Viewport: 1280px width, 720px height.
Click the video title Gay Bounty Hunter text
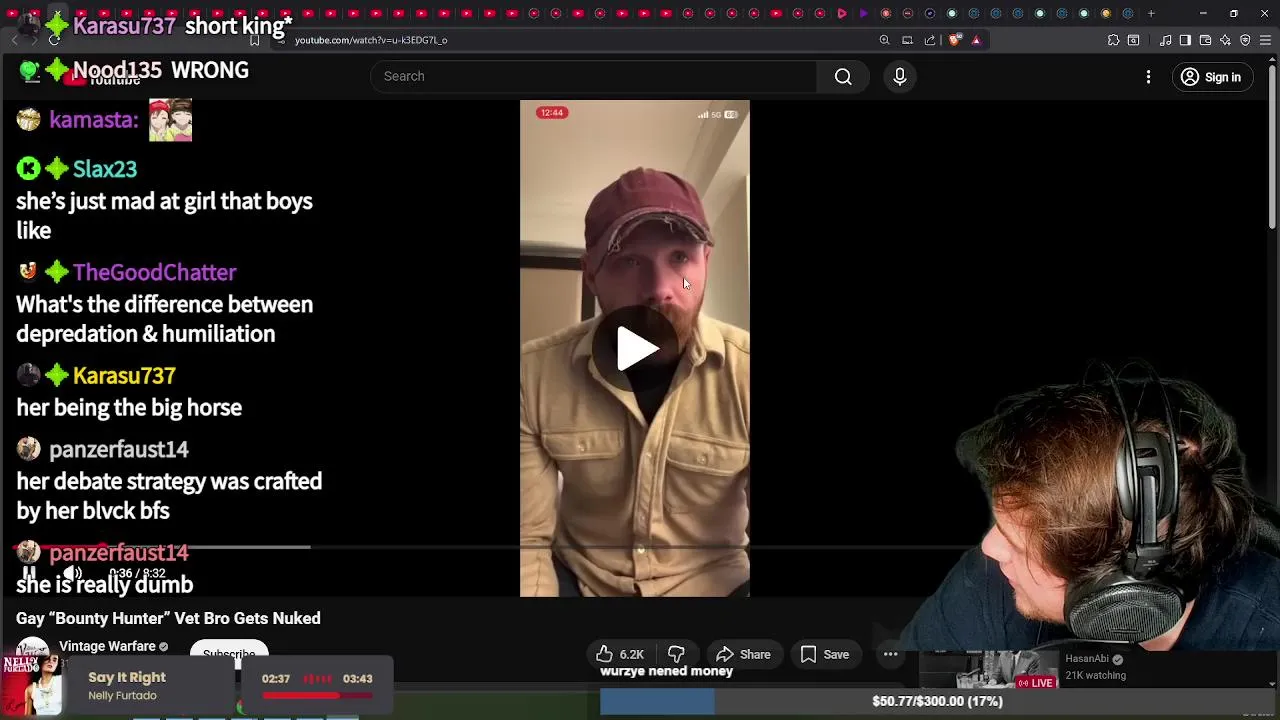tap(168, 618)
